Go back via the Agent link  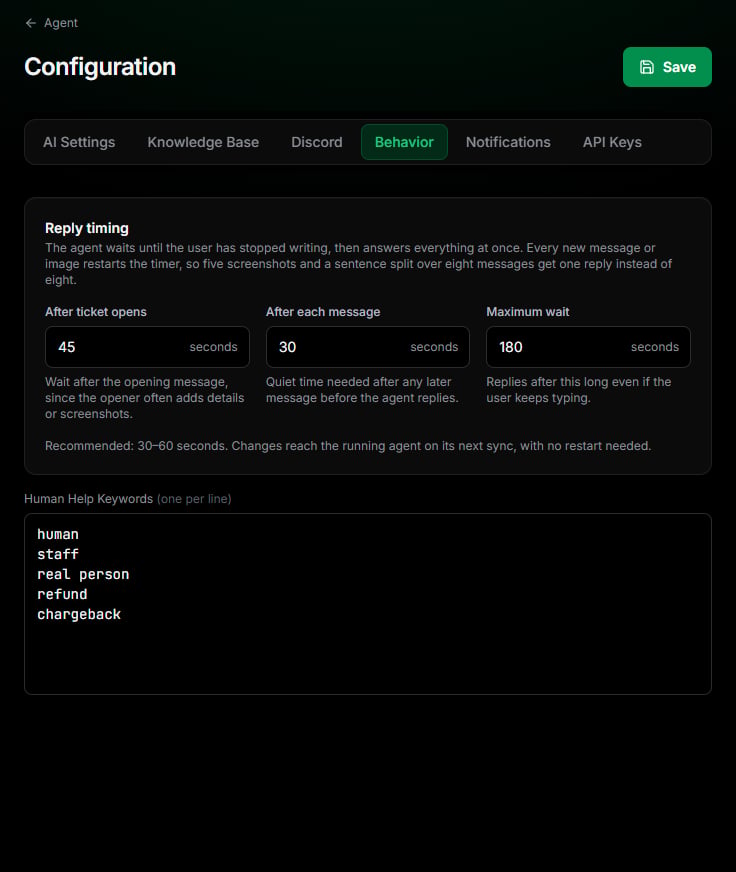[x=61, y=23]
